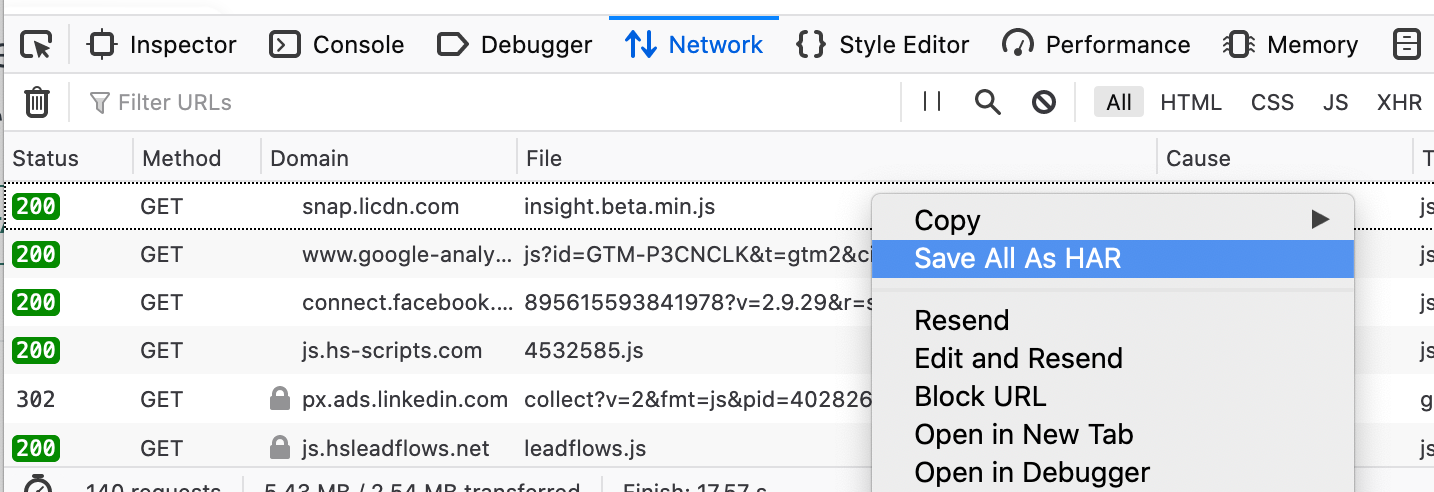Sort by the Method column

point(197,158)
